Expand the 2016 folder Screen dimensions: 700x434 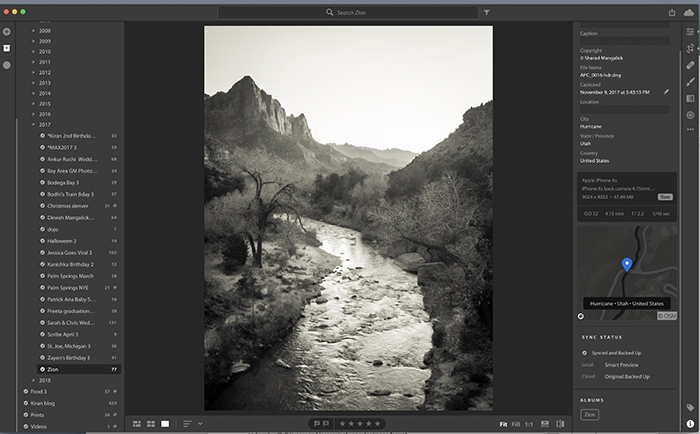click(x=33, y=114)
